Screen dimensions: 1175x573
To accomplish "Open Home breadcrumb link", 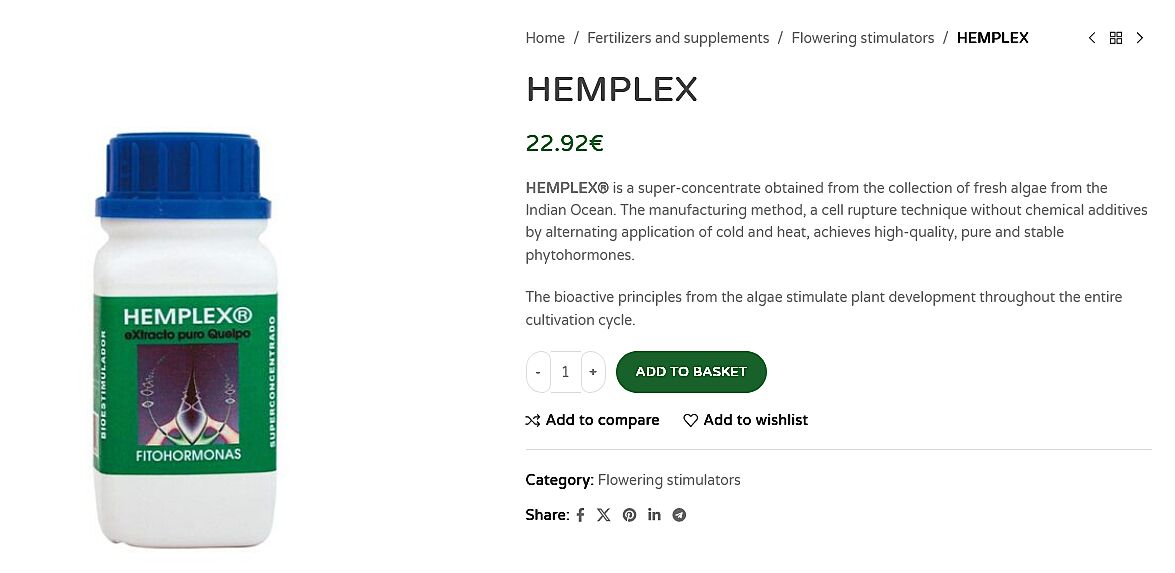I will [545, 38].
